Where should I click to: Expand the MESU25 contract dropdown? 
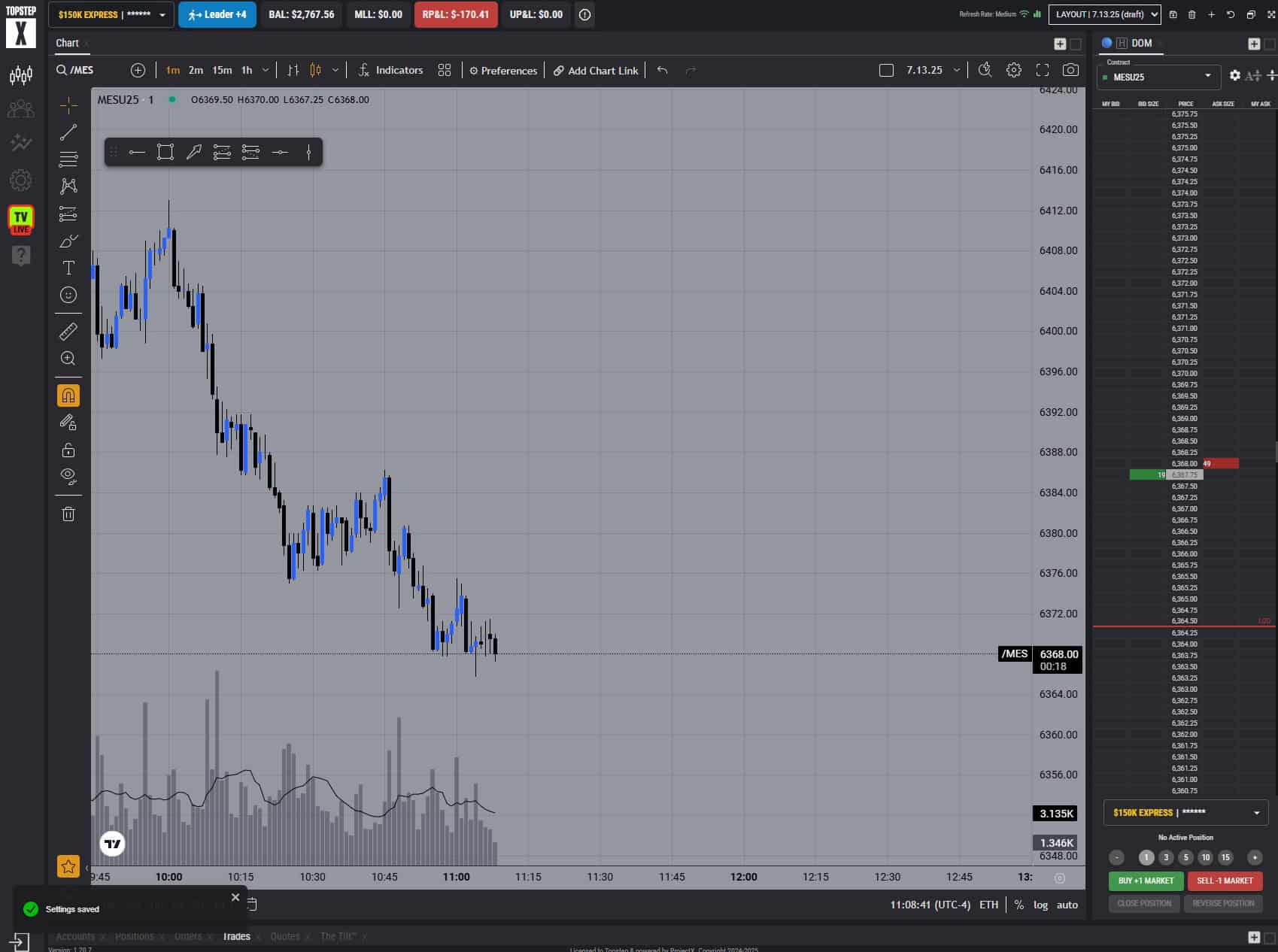click(x=1159, y=77)
